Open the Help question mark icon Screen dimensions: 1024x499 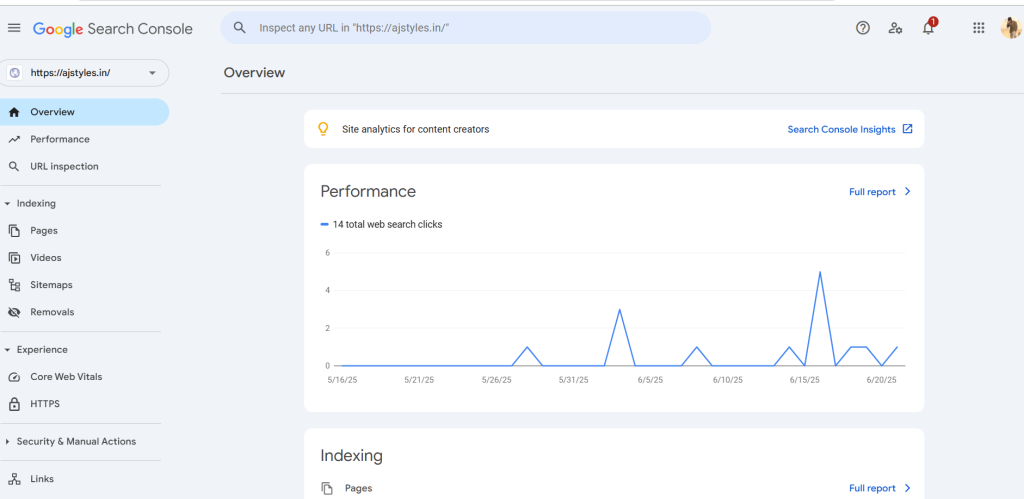[x=863, y=28]
